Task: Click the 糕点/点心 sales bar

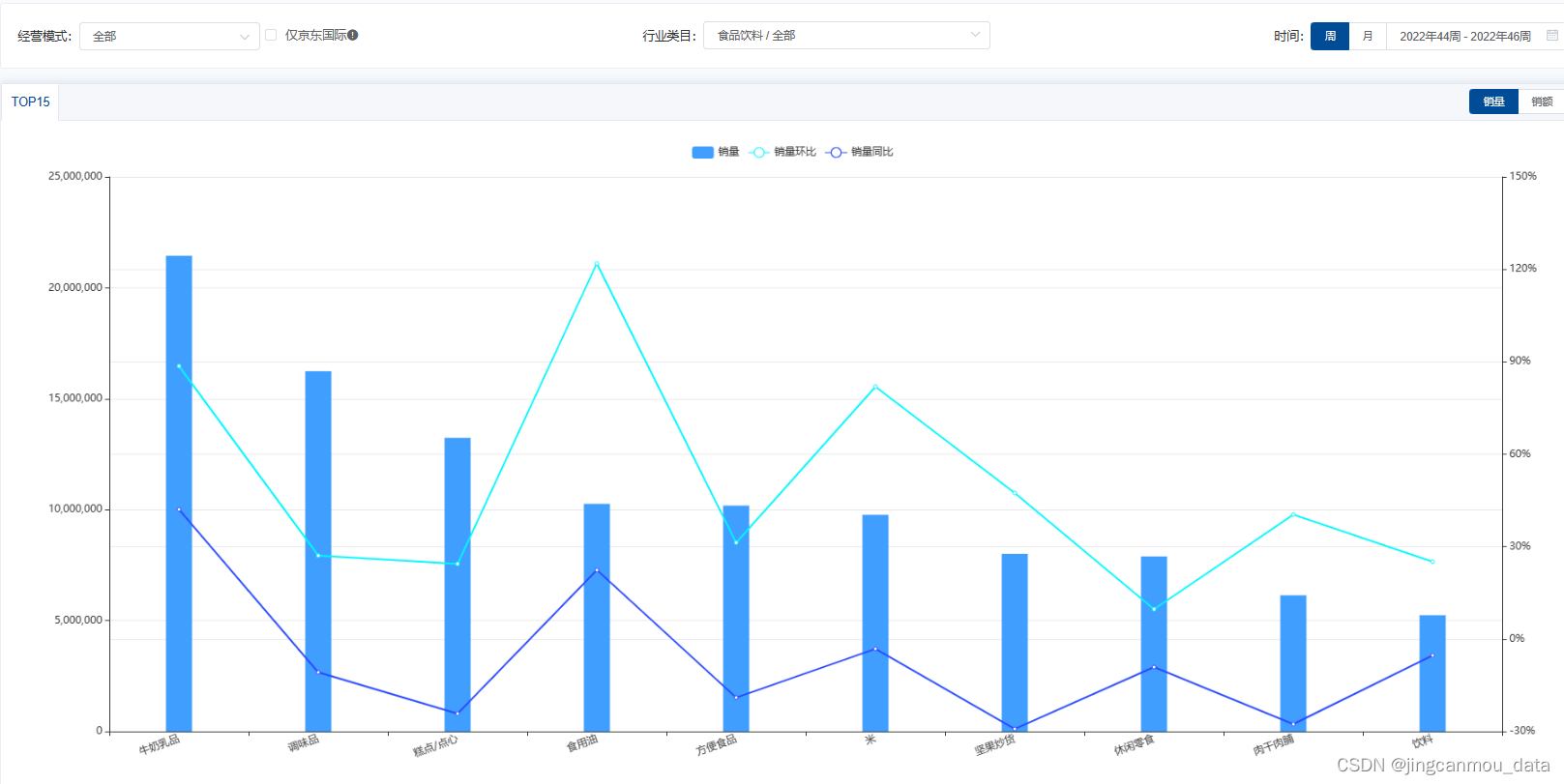Action: click(x=457, y=584)
